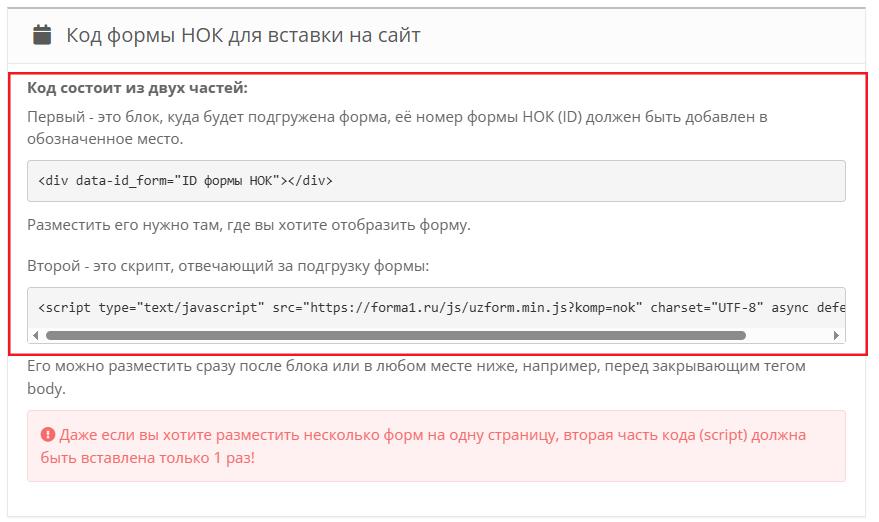Click the "Код формы НОК для вставки" title
This screenshot has height=522, width=879.
pos(243,35)
